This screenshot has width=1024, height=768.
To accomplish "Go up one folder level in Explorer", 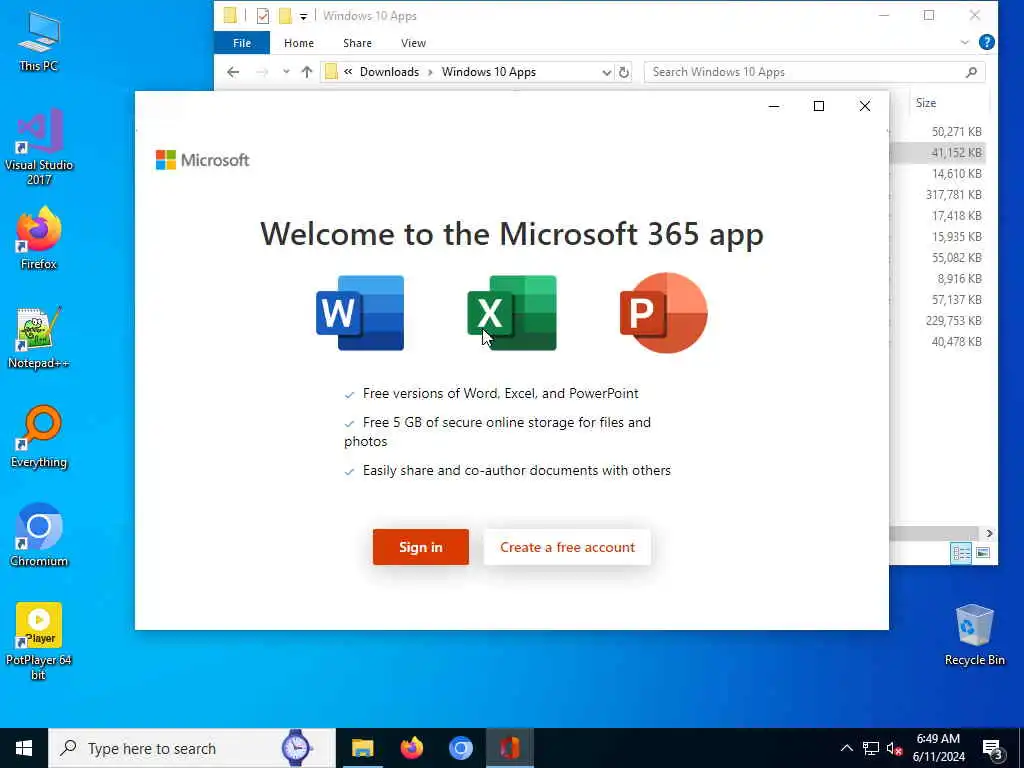I will pos(307,72).
